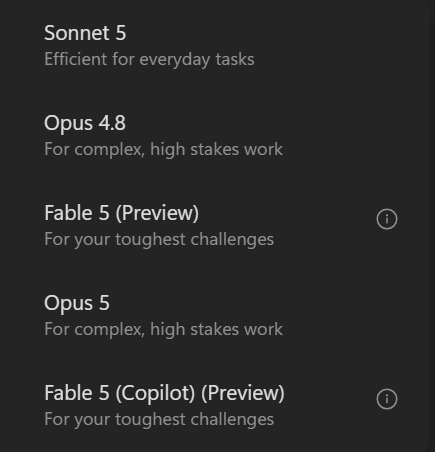Click the '4.8' version number of Opus
The height and width of the screenshot is (452, 435).
click(112, 123)
